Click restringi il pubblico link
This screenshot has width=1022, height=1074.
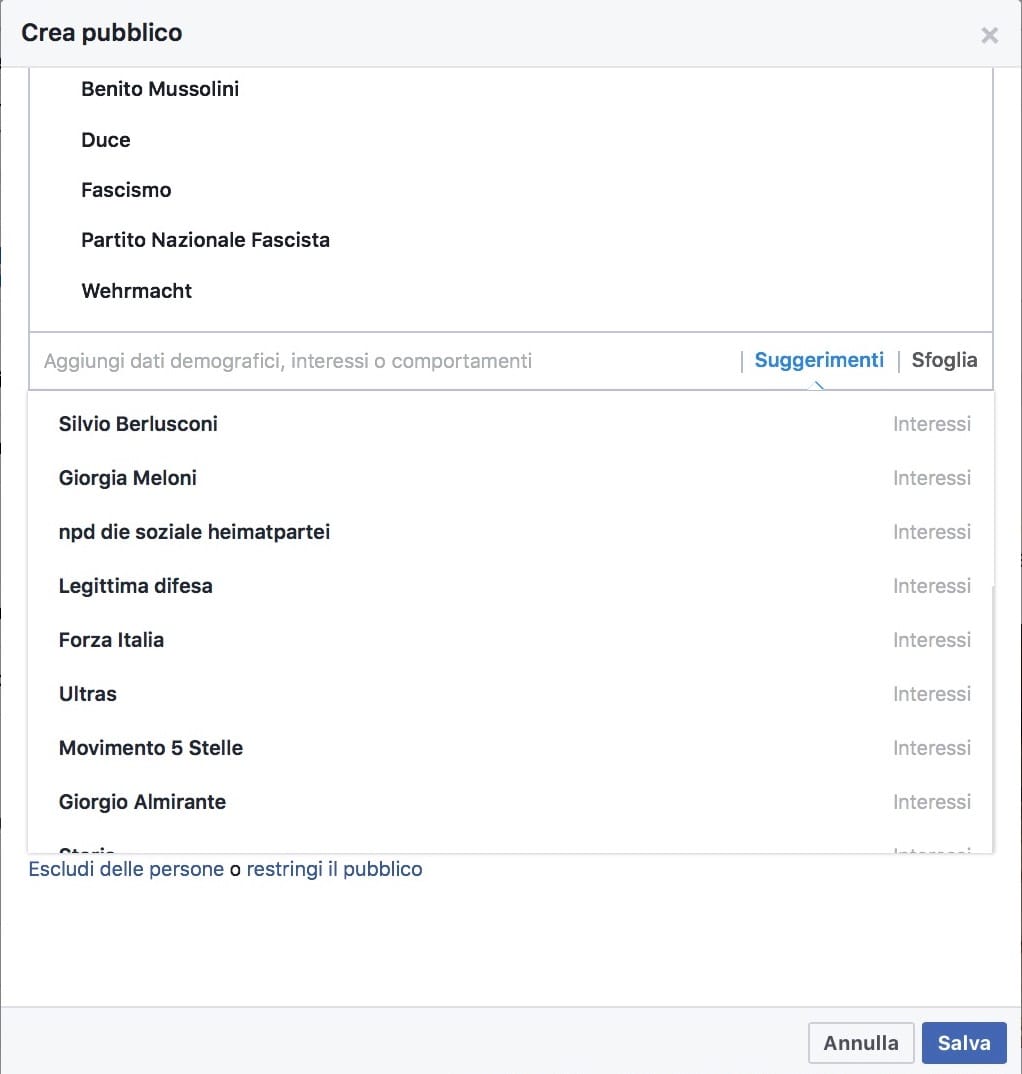tap(334, 869)
